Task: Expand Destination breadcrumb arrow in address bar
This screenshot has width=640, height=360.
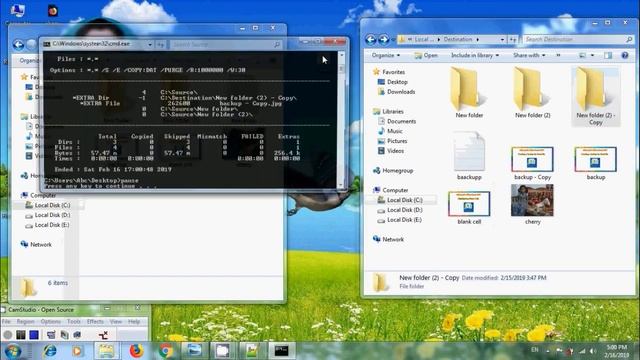Action: pos(478,39)
